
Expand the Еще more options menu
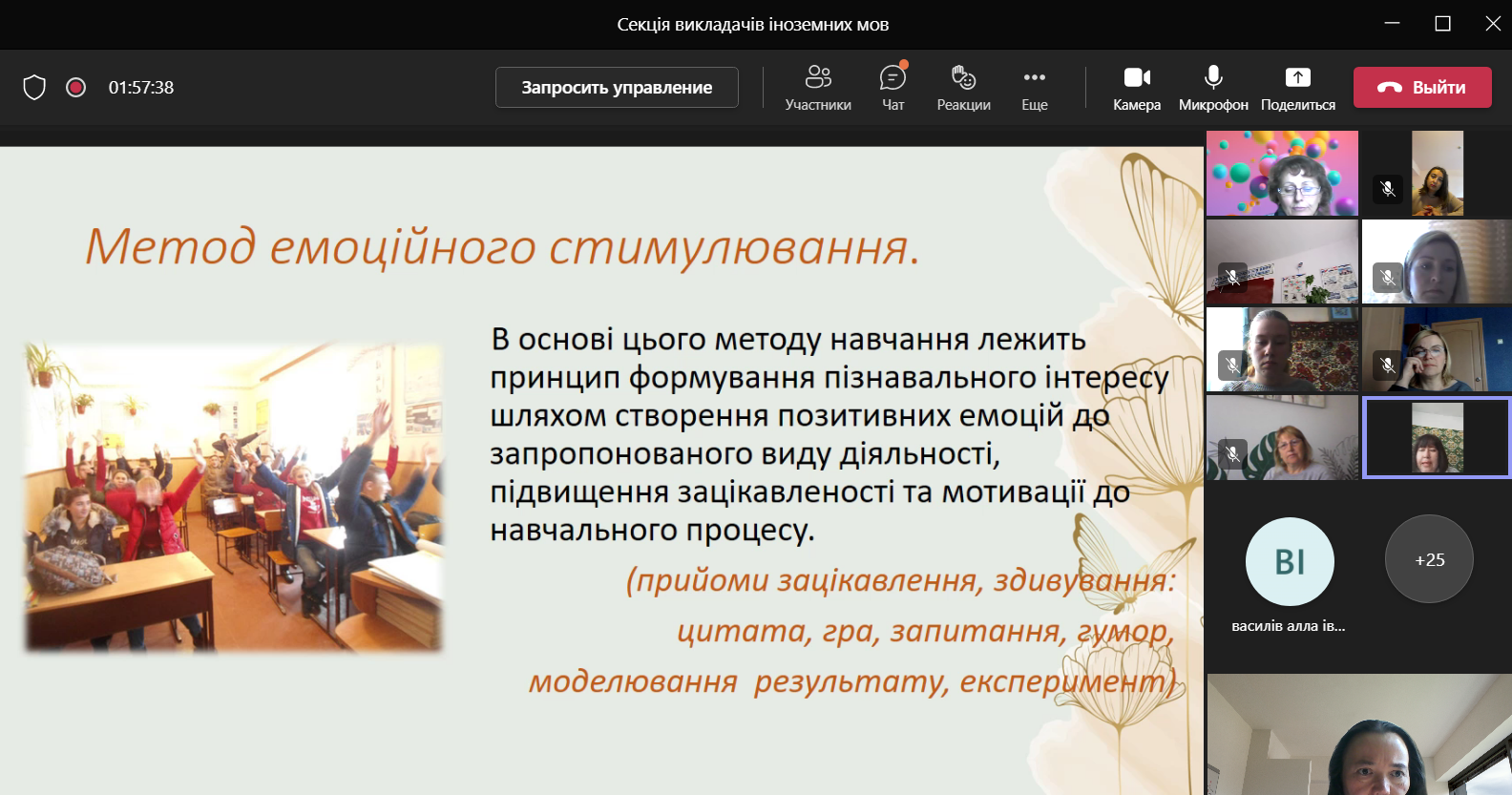pos(1034,87)
